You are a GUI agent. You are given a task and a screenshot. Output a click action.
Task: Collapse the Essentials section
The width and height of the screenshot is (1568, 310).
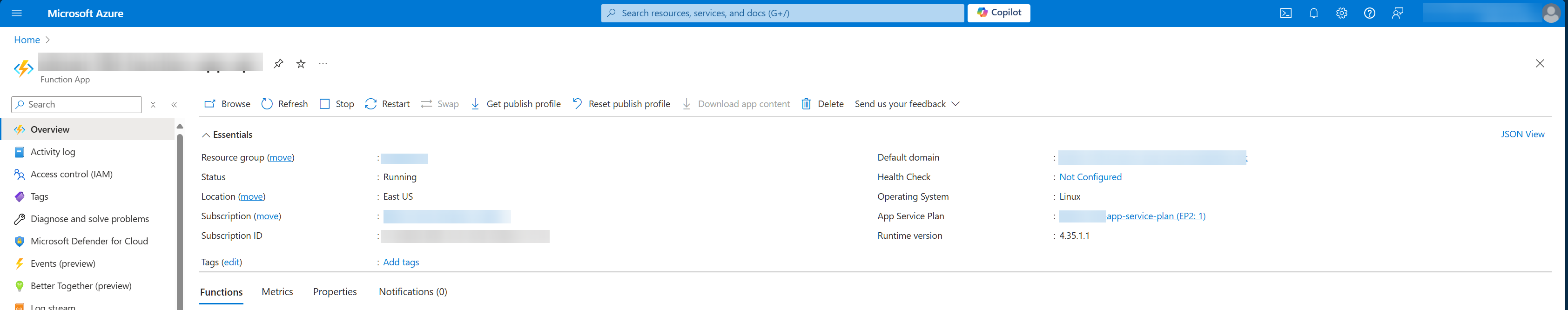[x=227, y=135]
